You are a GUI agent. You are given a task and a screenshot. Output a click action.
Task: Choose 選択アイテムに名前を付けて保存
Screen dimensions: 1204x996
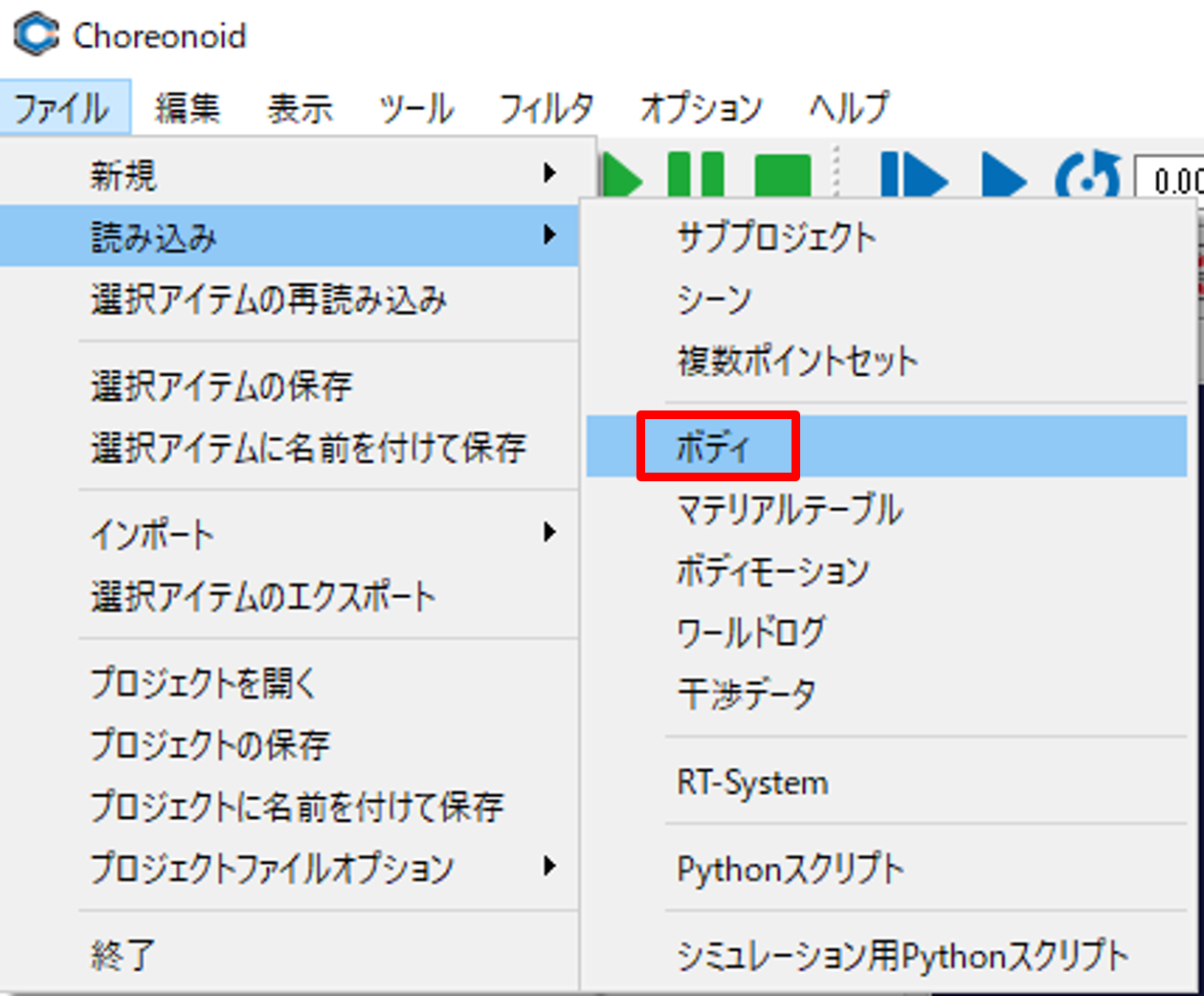point(289,447)
